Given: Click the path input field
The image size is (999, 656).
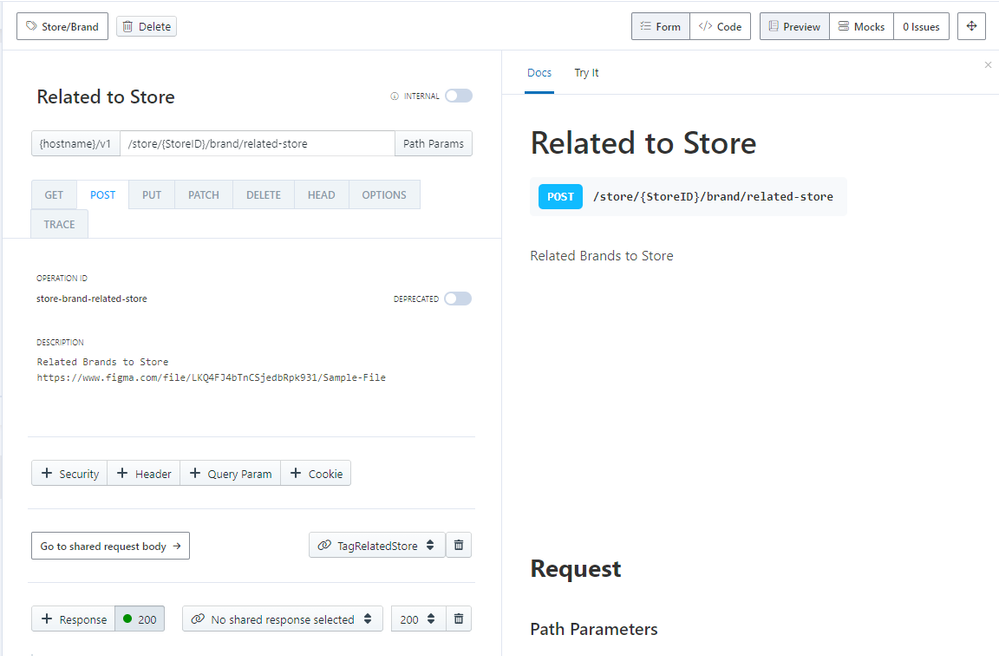Looking at the screenshot, I should (257, 144).
